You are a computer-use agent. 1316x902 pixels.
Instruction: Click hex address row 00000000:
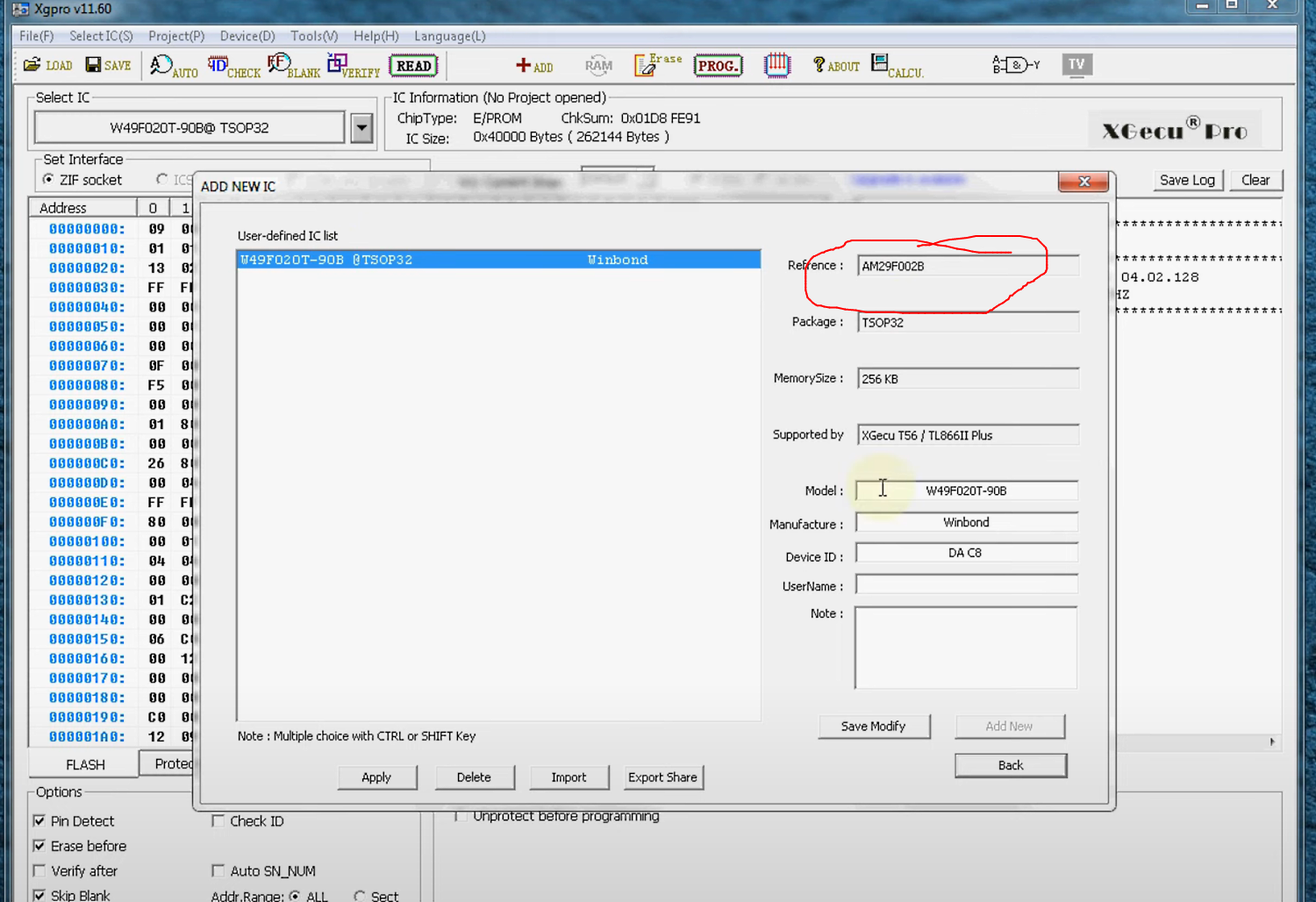tap(87, 229)
